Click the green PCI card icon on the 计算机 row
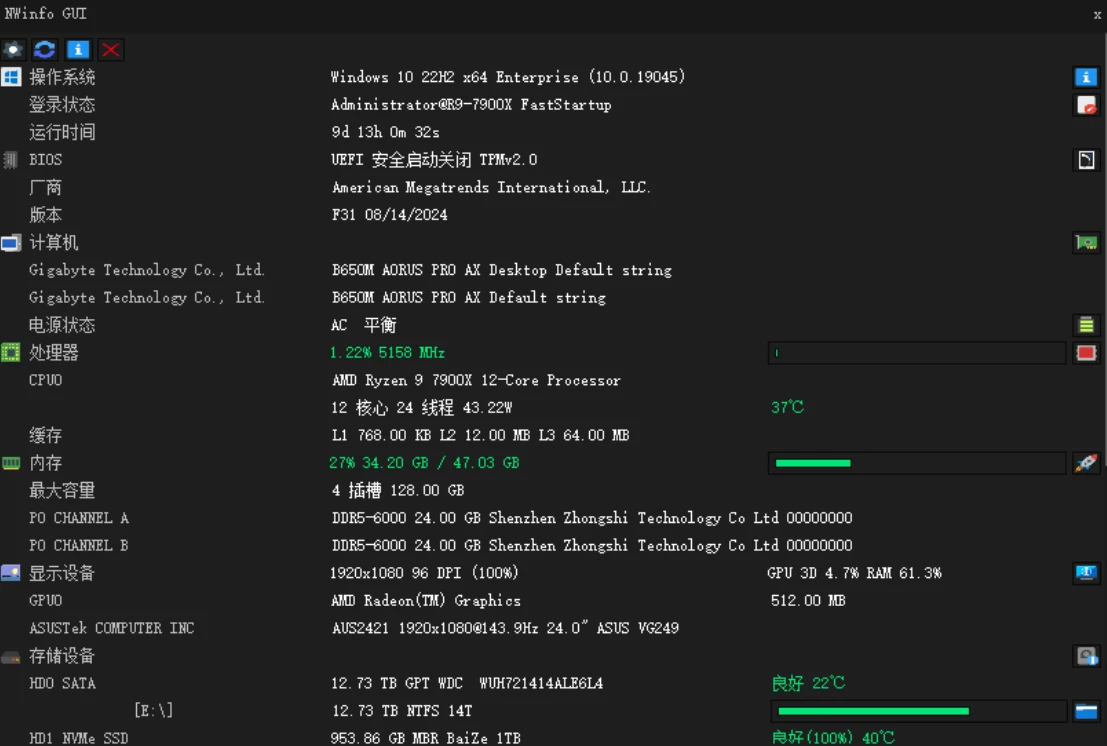Image resolution: width=1107 pixels, height=746 pixels. tap(1086, 243)
